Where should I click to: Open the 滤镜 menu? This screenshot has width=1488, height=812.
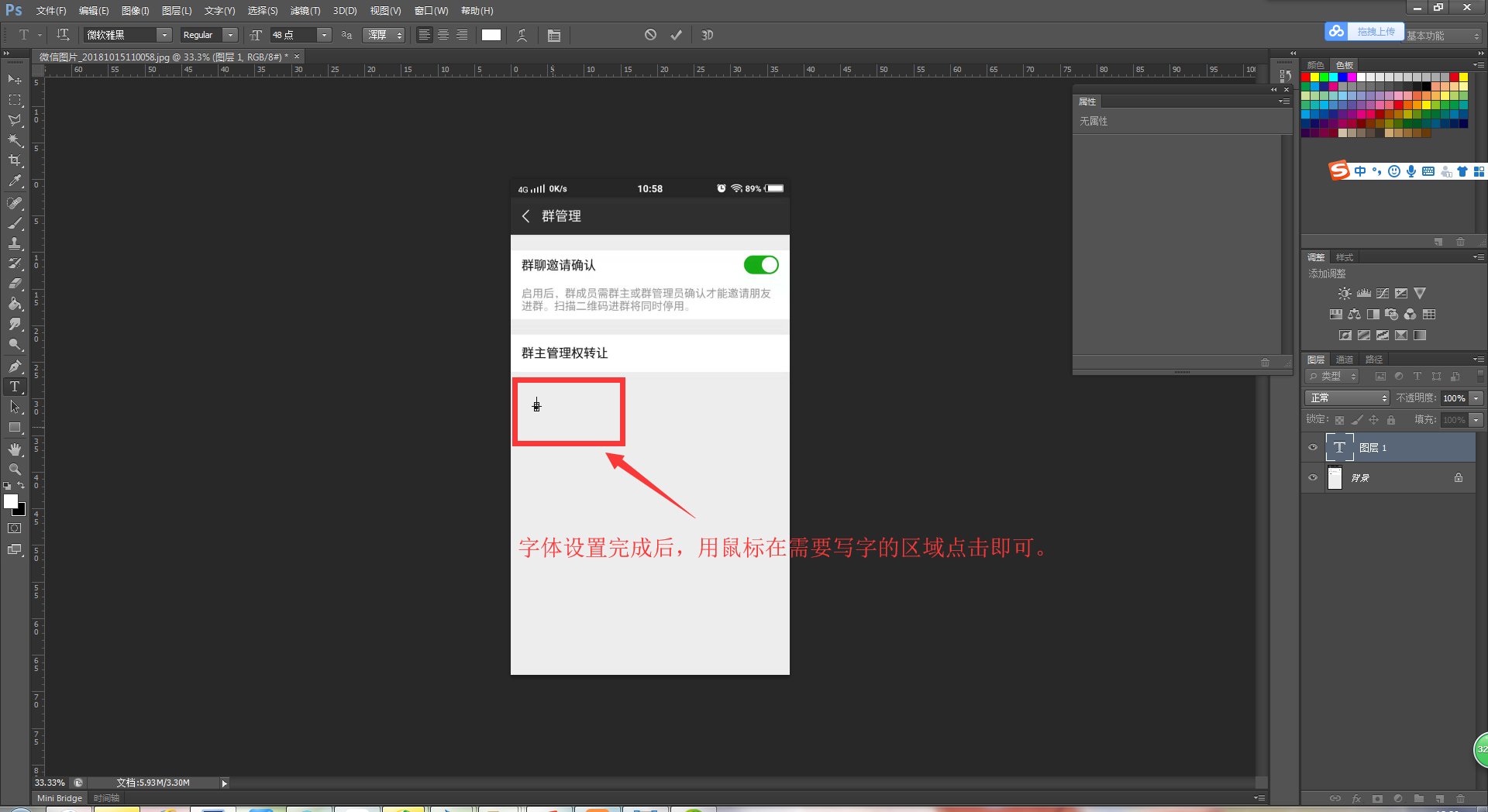tap(305, 10)
